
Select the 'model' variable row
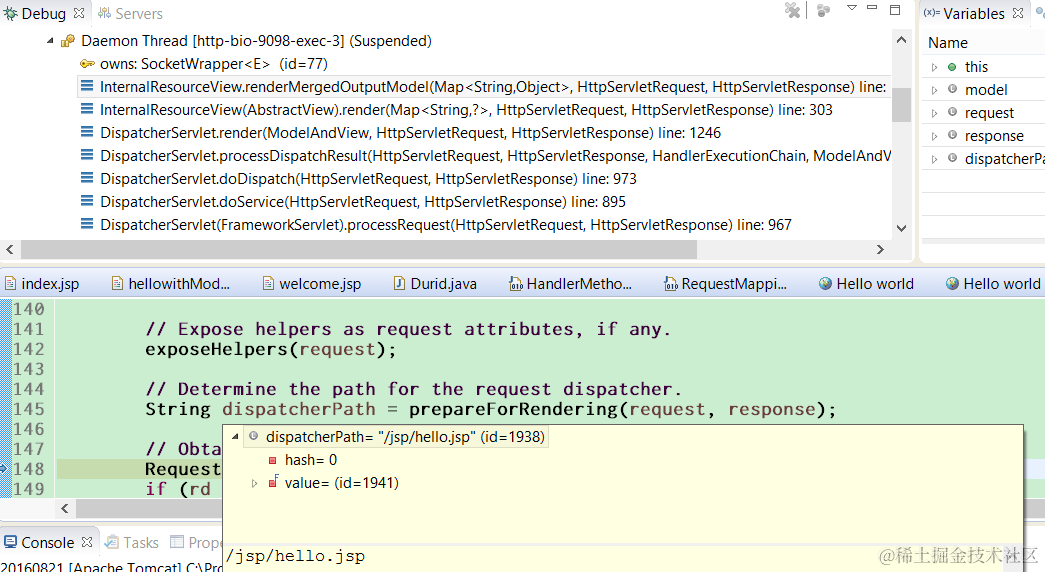pyautogui.click(x=984, y=89)
